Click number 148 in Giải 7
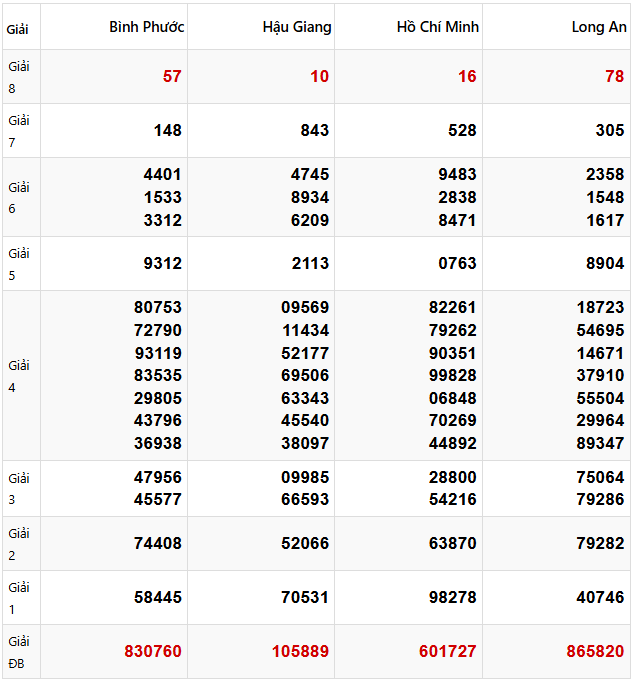 coord(168,130)
